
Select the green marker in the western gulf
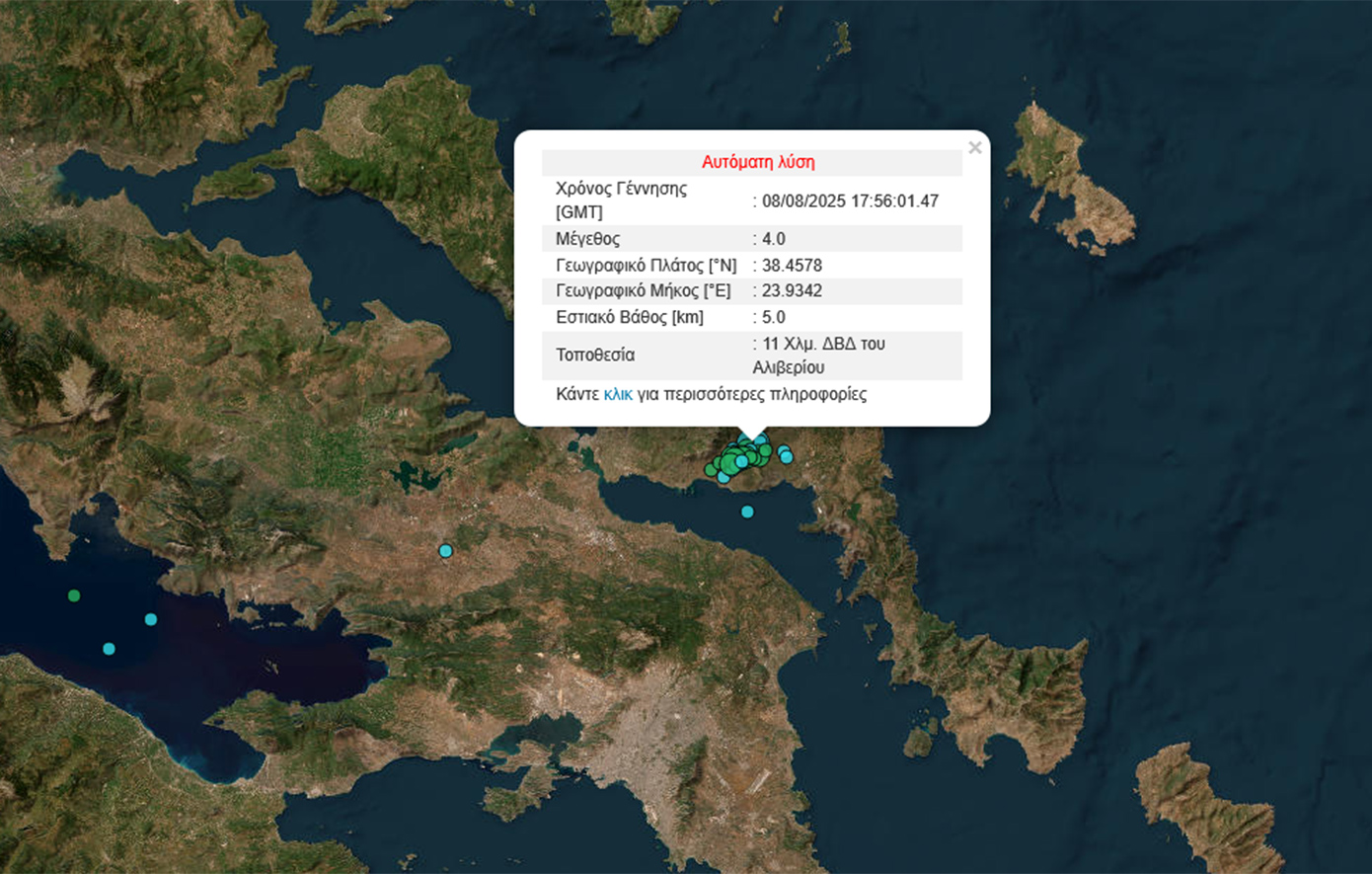pos(74,596)
